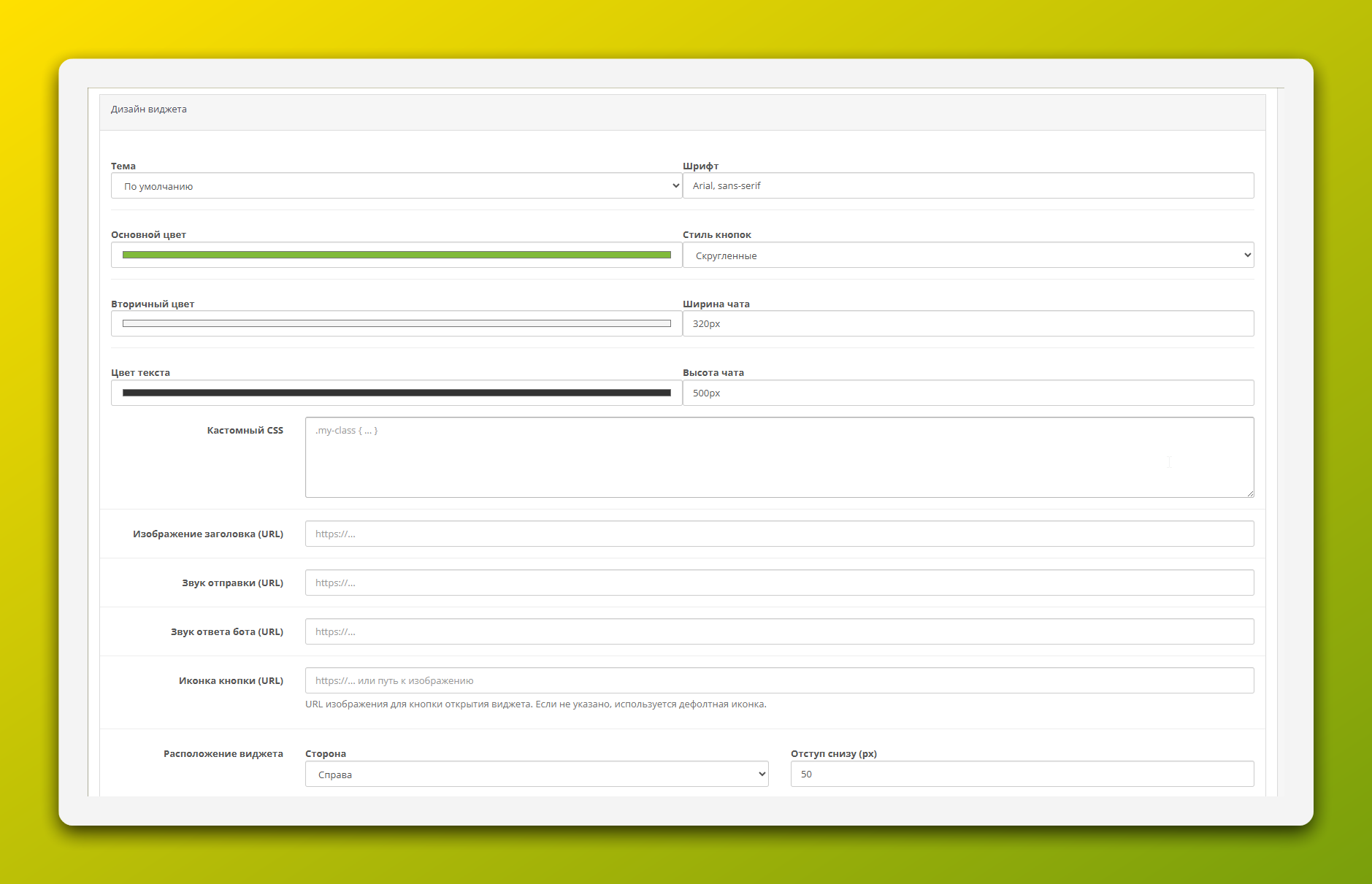Click the Отступ снизу (px) field
Image resolution: width=1372 pixels, height=884 pixels.
tap(1022, 774)
